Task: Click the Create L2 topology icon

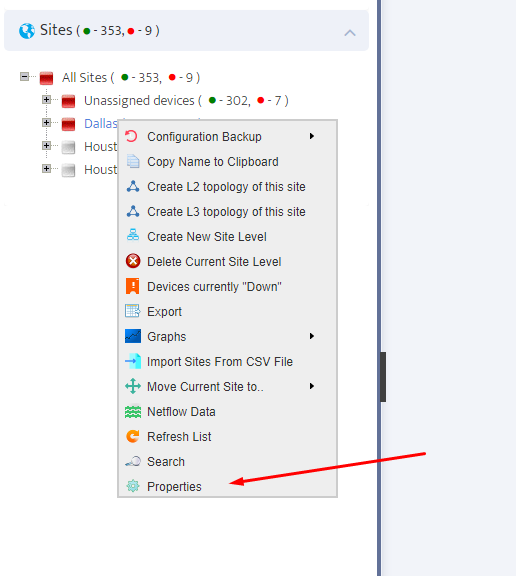Action: pyautogui.click(x=133, y=187)
